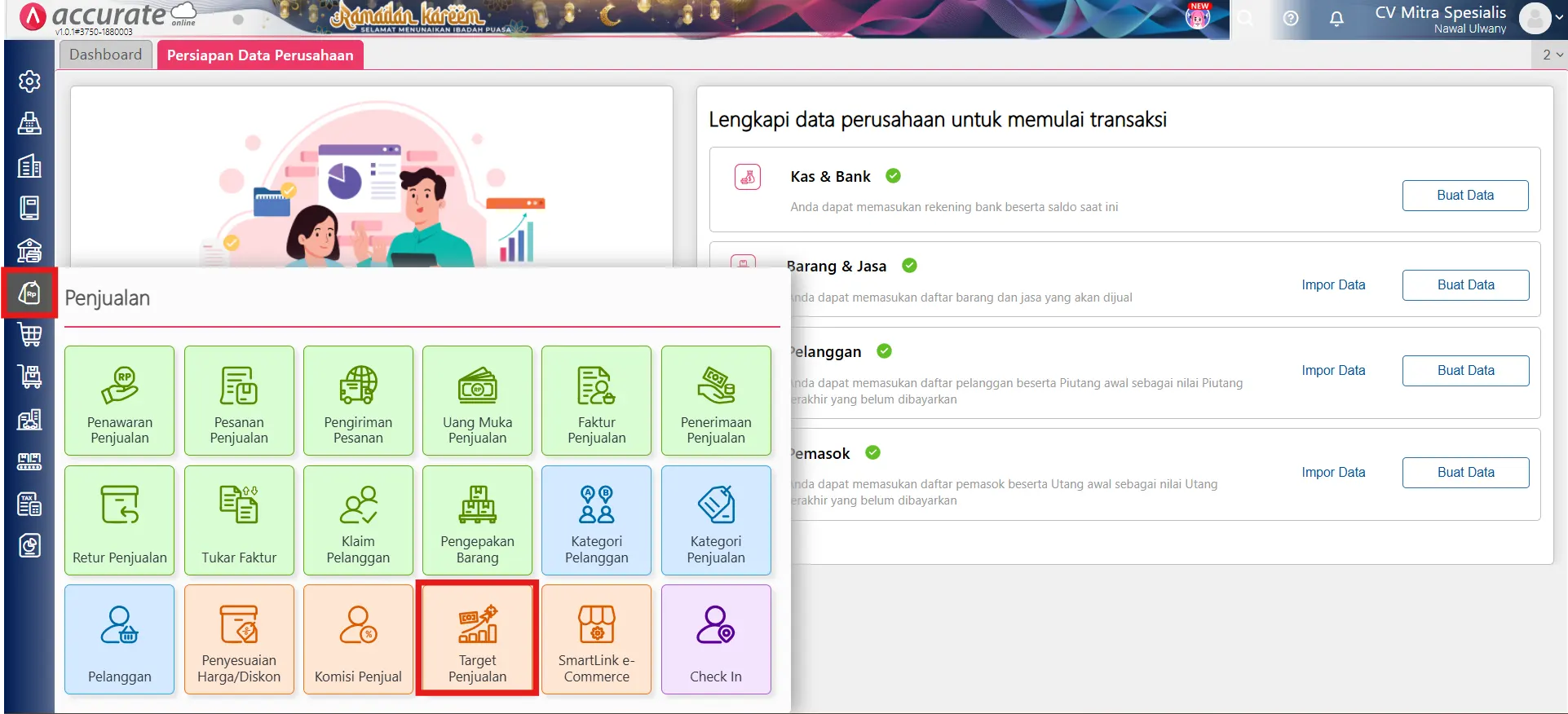Select Pengiriman Pesanan icon

pos(358,386)
